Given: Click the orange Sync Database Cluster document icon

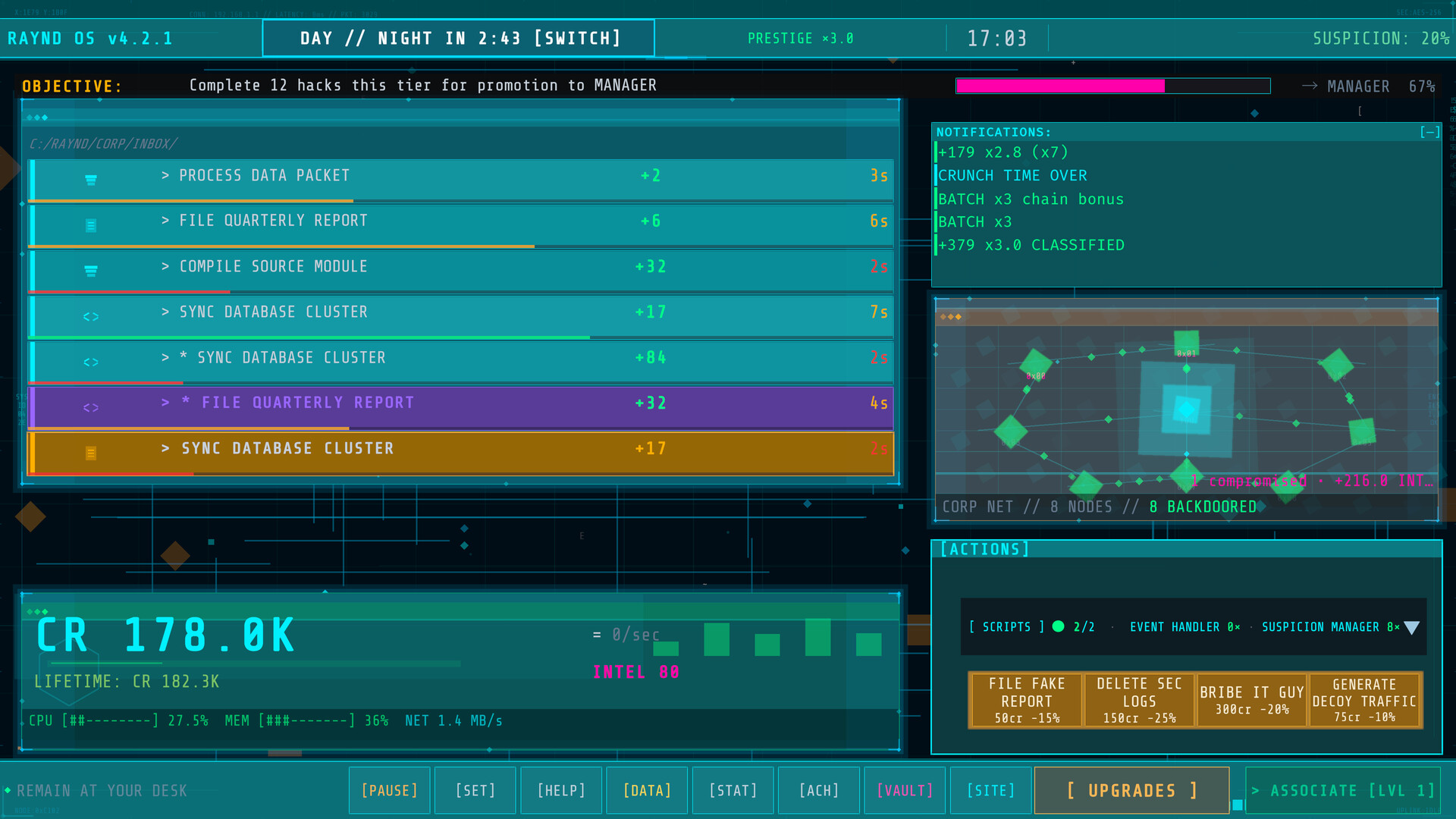Looking at the screenshot, I should click(91, 453).
